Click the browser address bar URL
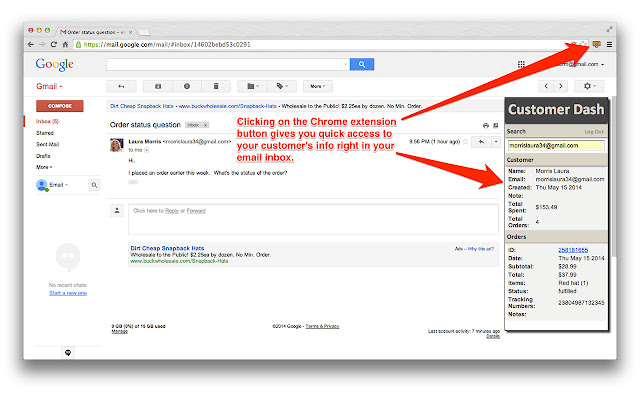Screen dimensions: 640x400 point(167,44)
